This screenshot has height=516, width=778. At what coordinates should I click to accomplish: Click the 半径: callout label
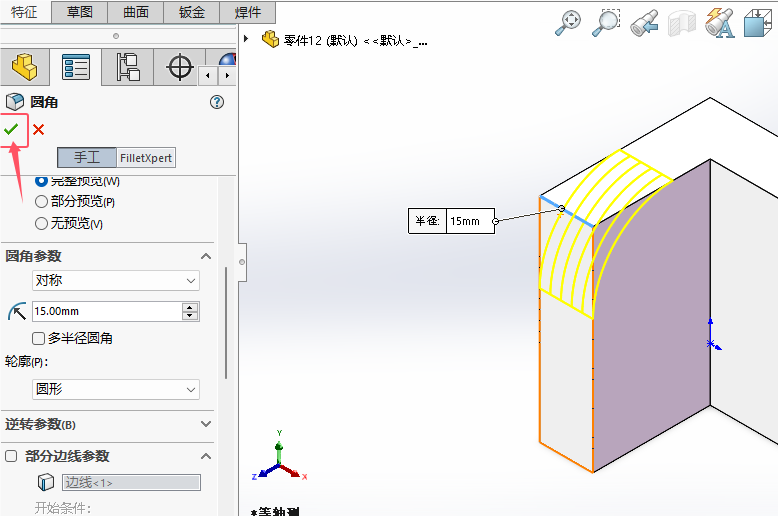click(x=427, y=221)
